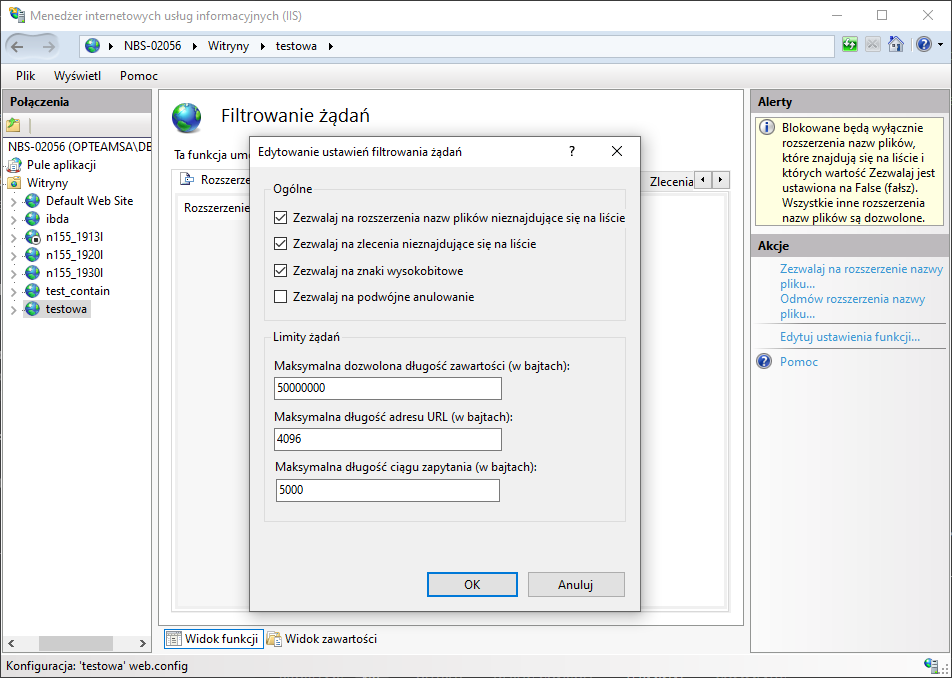Click the question mark help button in dialog
This screenshot has width=952, height=678.
[x=572, y=152]
